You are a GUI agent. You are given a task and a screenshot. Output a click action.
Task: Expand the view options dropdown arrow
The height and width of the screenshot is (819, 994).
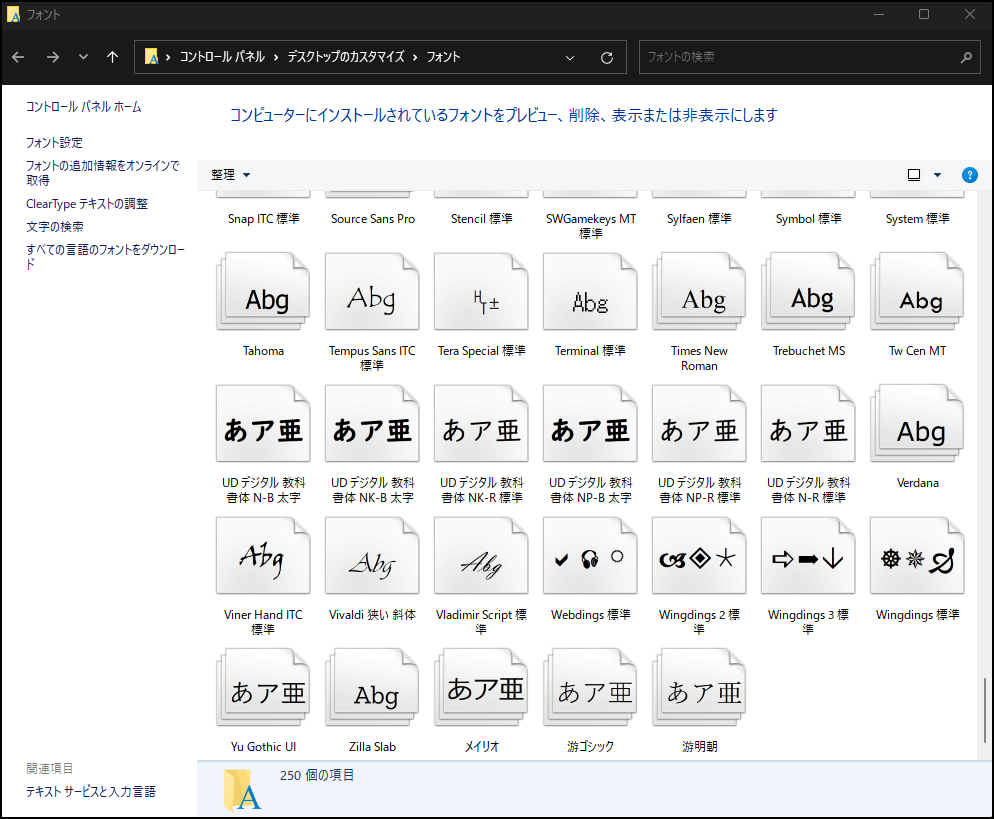tap(938, 175)
